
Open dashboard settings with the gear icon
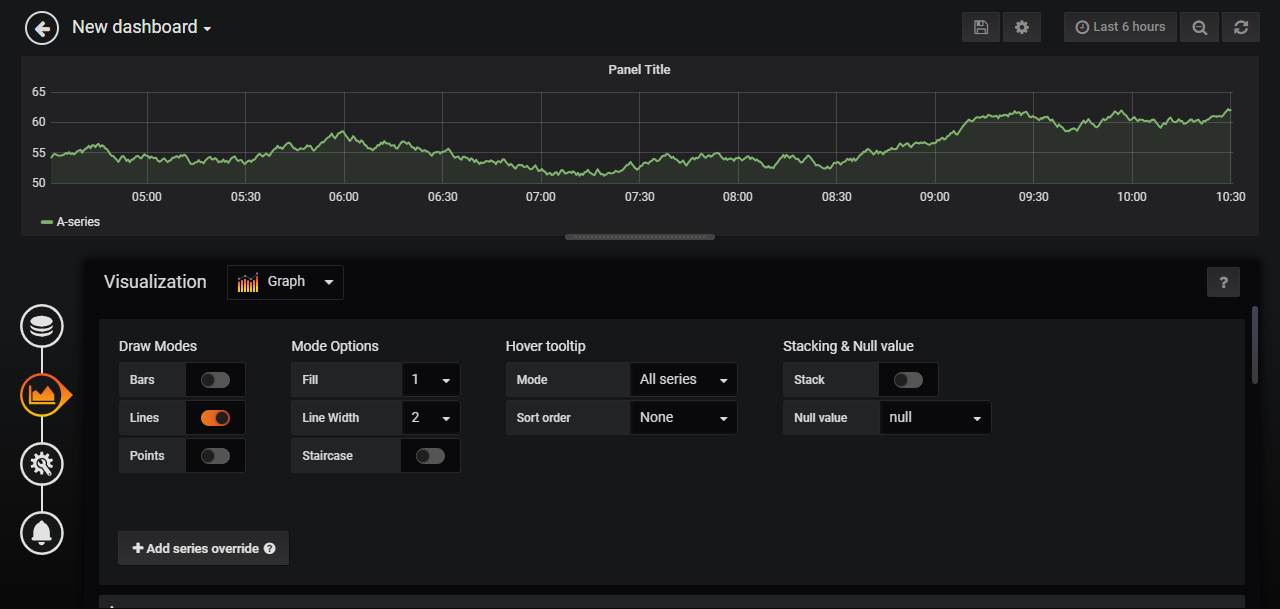tap(1021, 27)
